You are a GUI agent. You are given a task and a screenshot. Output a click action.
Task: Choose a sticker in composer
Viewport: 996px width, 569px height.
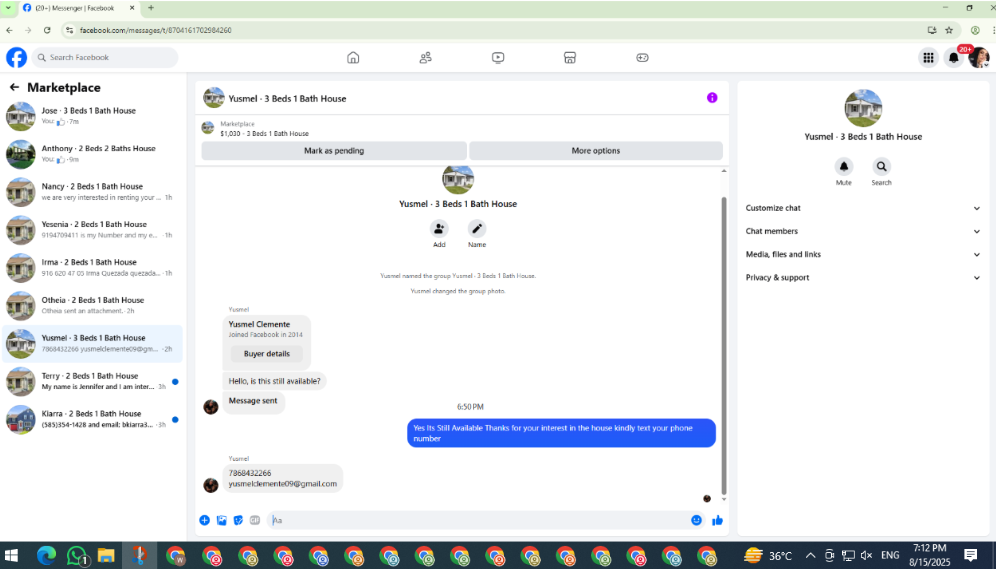(x=238, y=520)
